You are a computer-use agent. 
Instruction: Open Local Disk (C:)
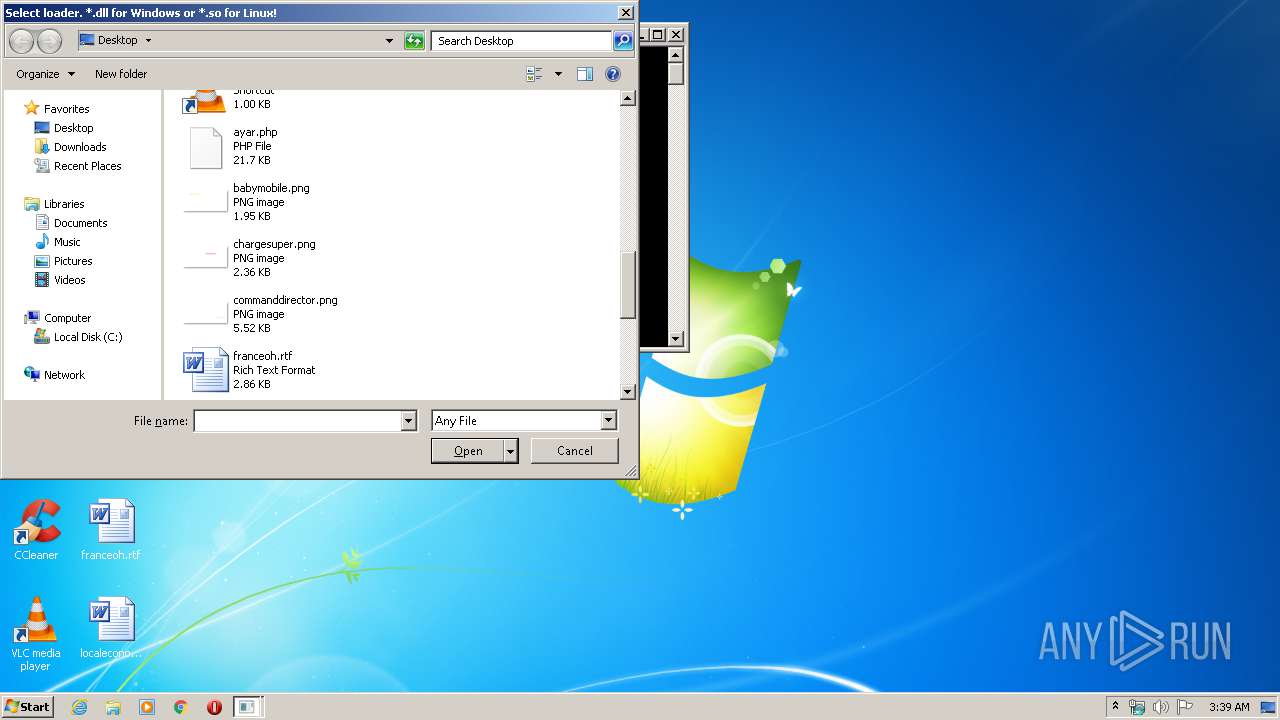point(88,337)
